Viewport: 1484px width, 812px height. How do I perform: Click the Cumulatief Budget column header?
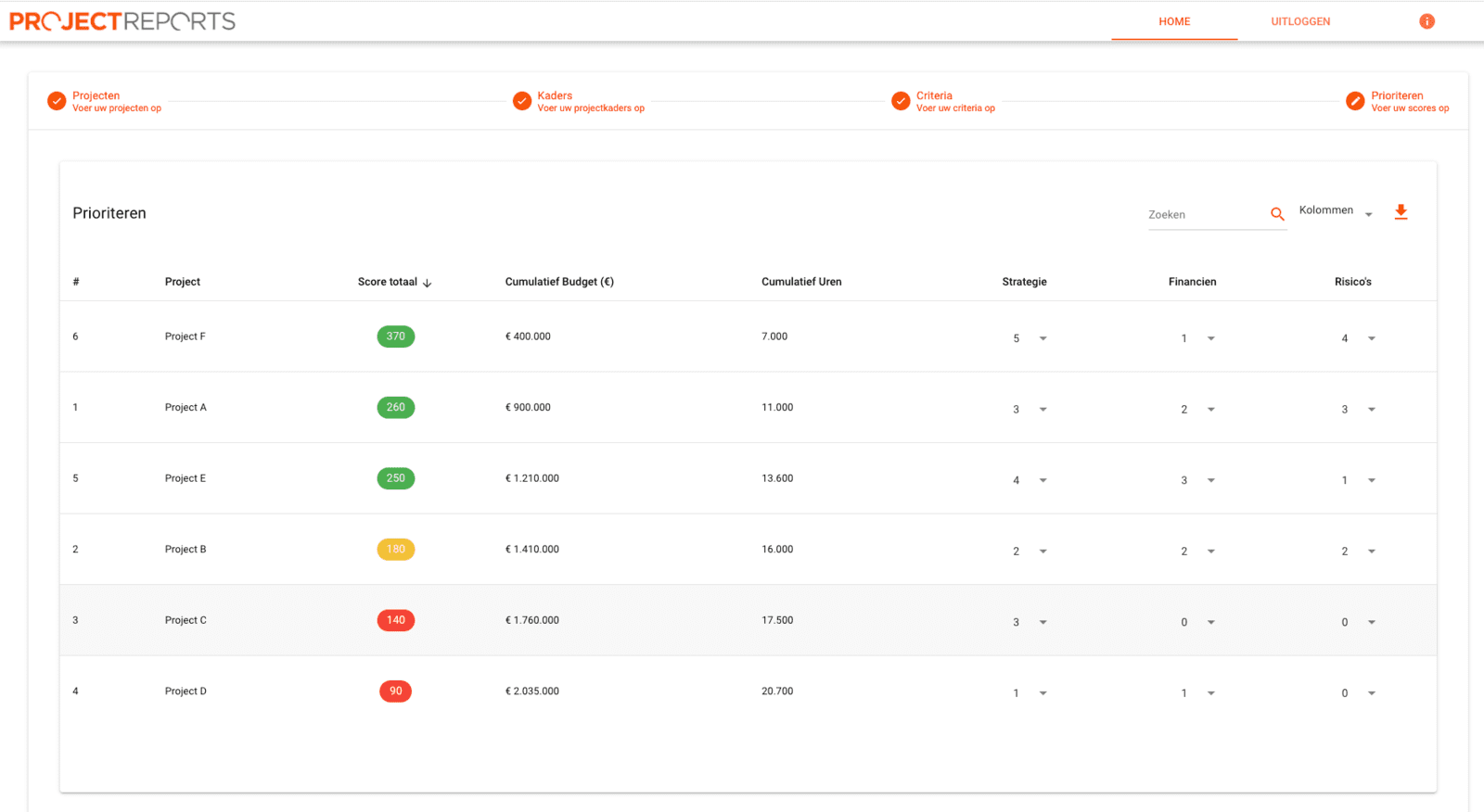pyautogui.click(x=559, y=282)
